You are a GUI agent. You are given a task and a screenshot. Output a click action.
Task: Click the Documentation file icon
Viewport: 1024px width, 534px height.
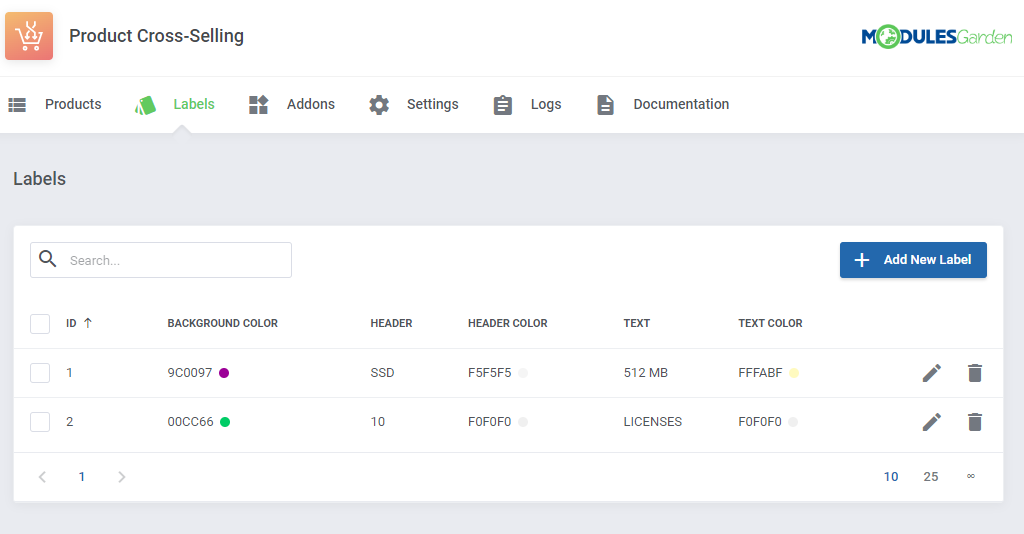pos(605,104)
